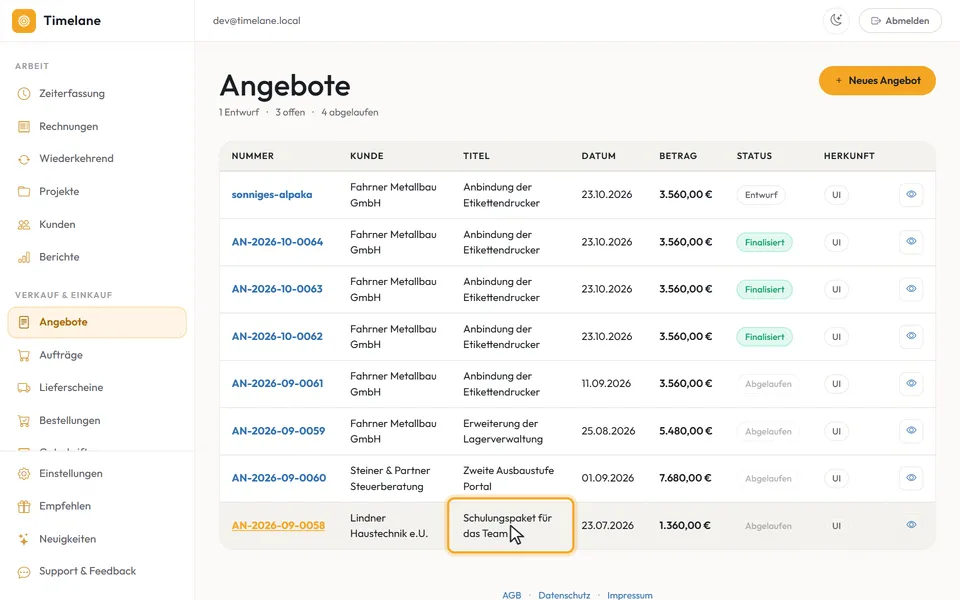Open Projekte in the sidebar
Screen dimensions: 960x600
click(59, 192)
